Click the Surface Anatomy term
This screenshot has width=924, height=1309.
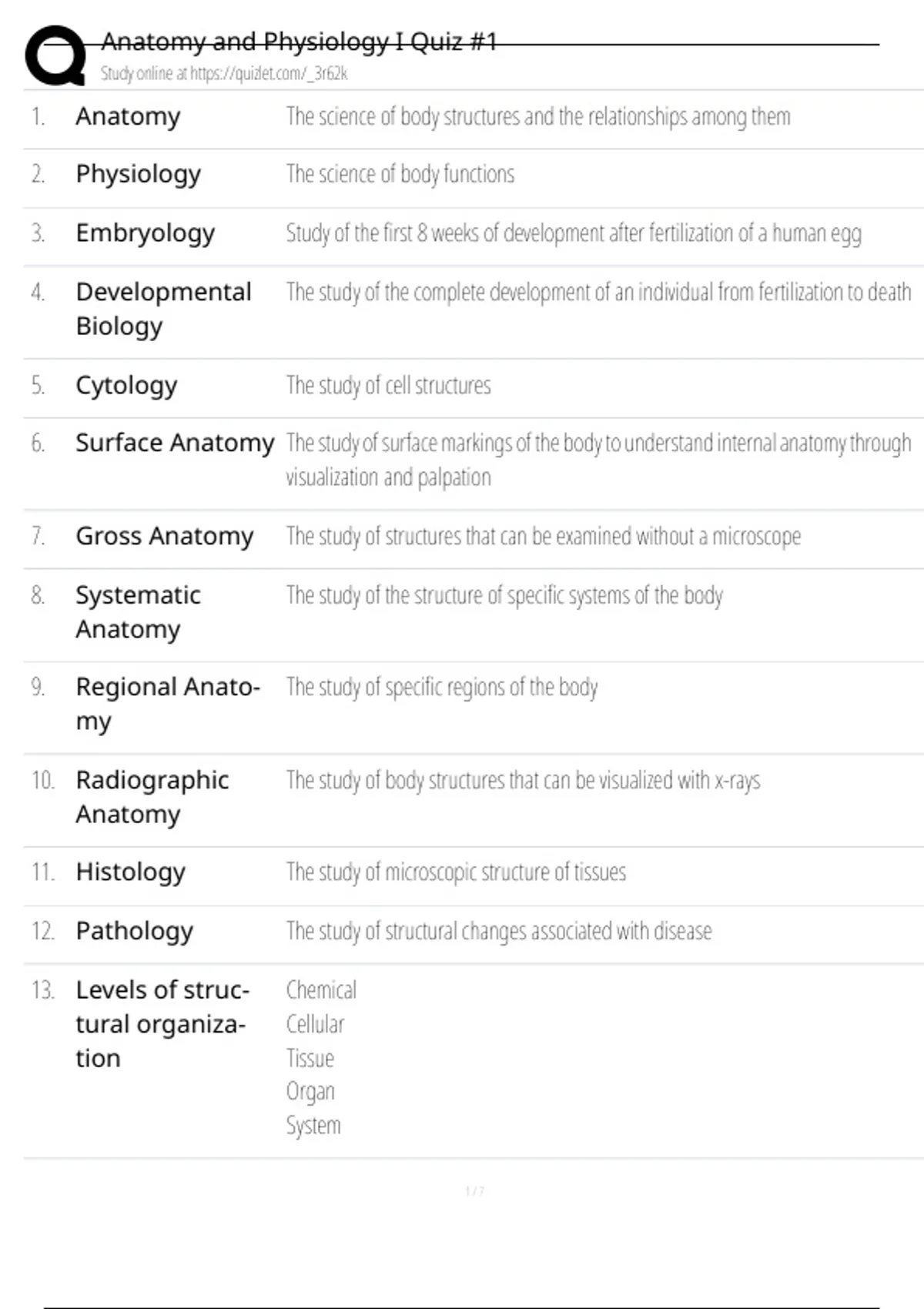175,444
